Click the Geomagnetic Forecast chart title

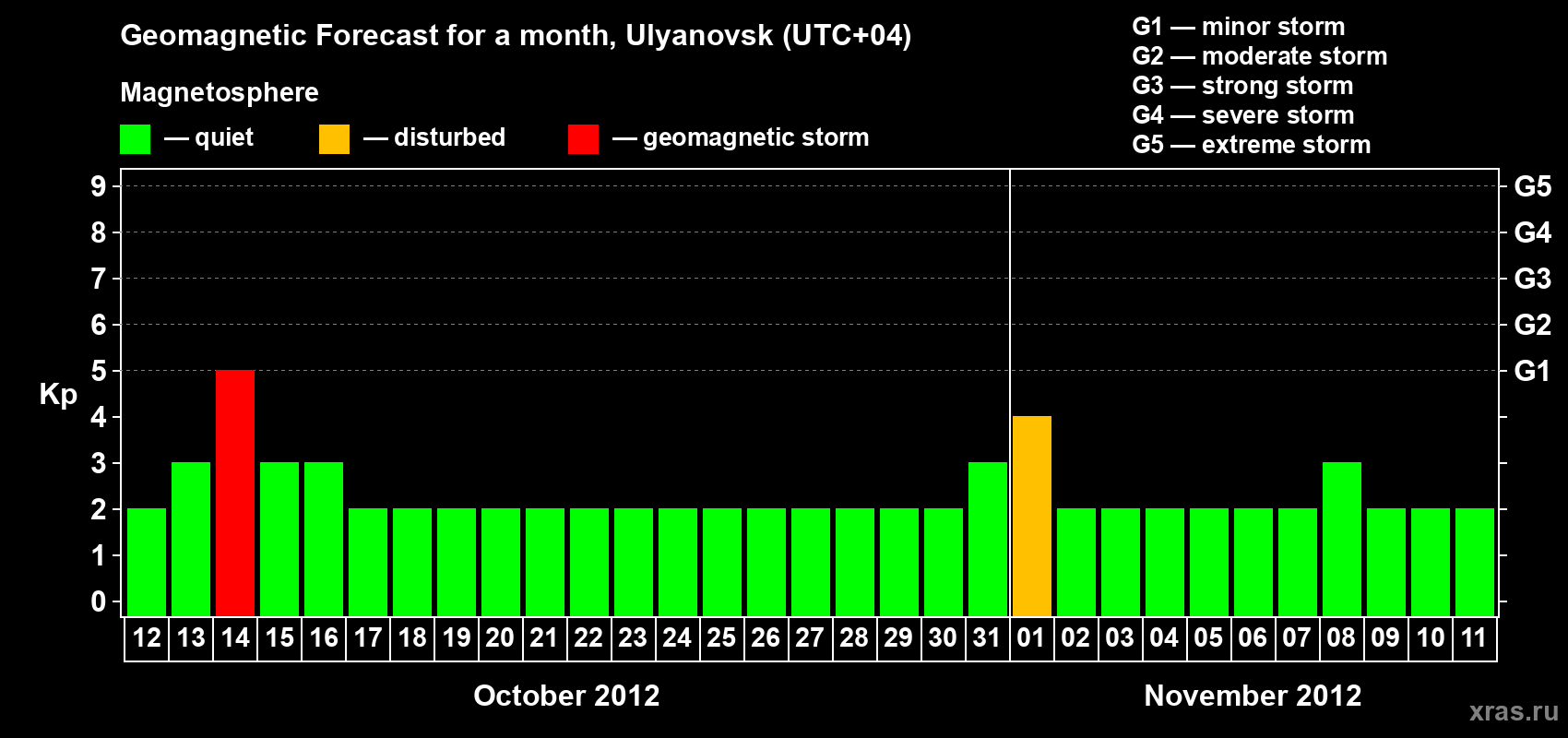(516, 36)
